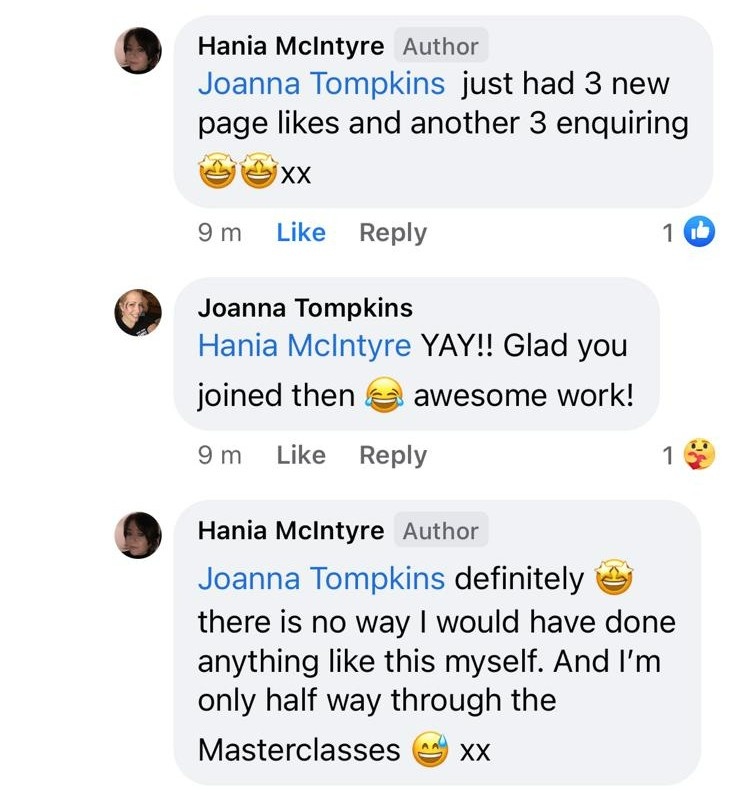The image size is (739, 793).
Task: Open Joanna Tompkins commenter name heading
Action: [305, 308]
